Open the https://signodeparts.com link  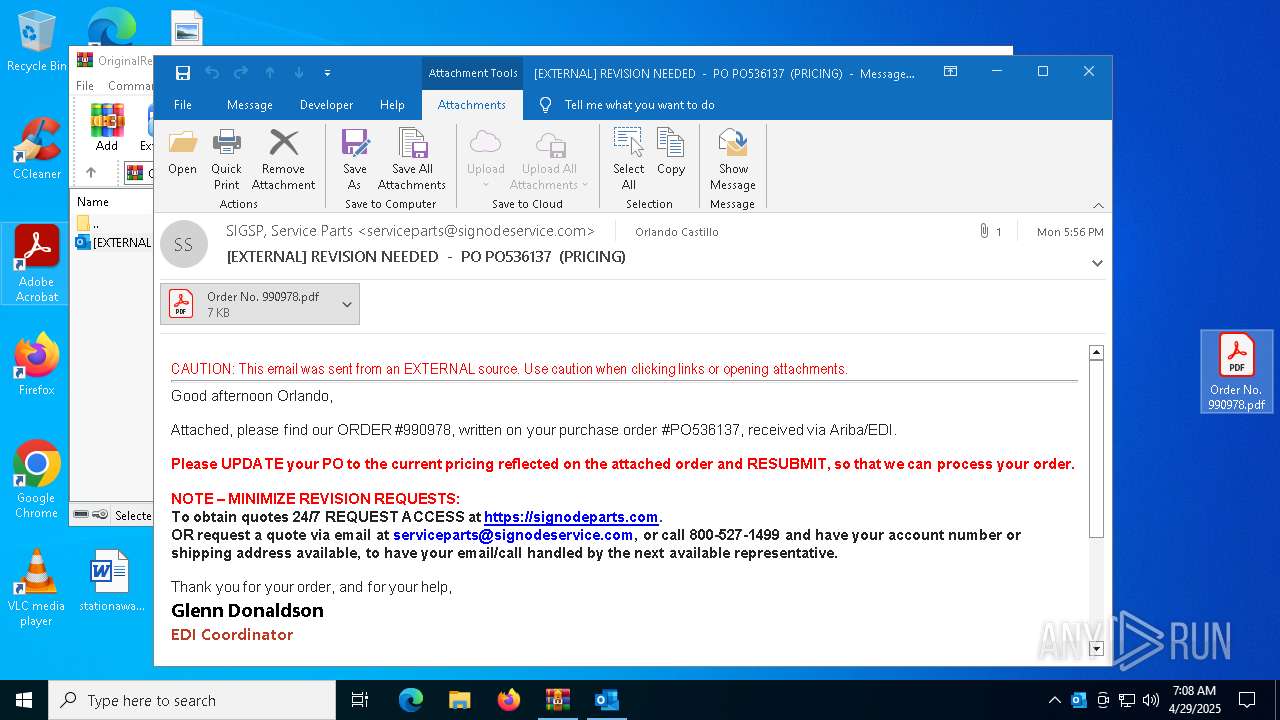(x=571, y=517)
